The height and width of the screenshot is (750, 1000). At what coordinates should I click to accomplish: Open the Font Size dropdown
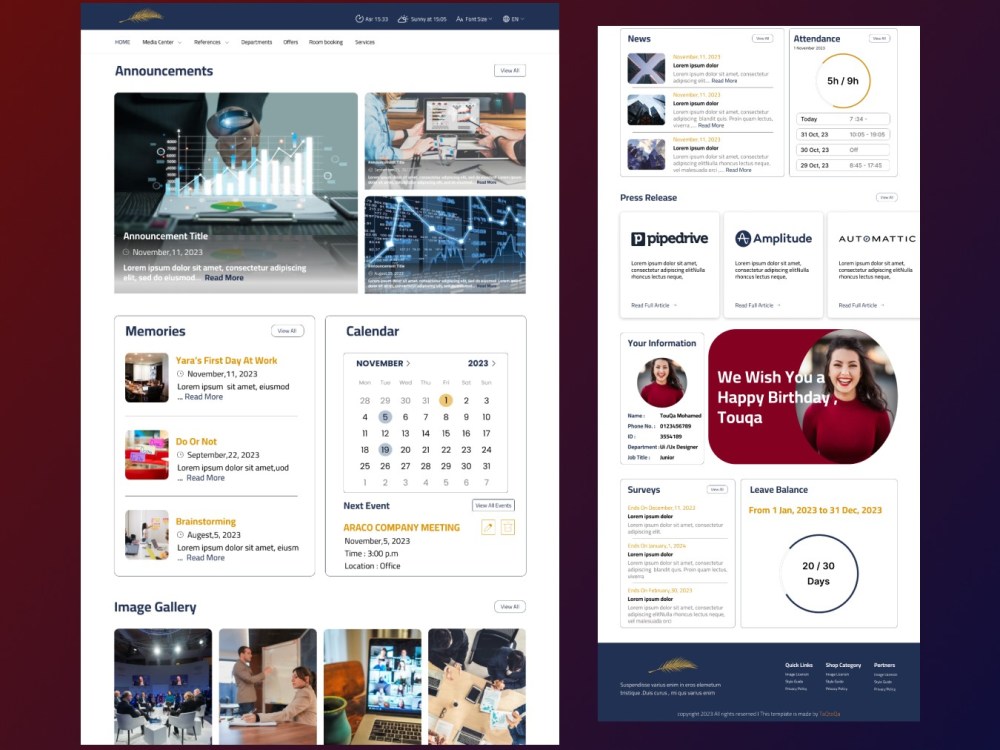(x=474, y=19)
